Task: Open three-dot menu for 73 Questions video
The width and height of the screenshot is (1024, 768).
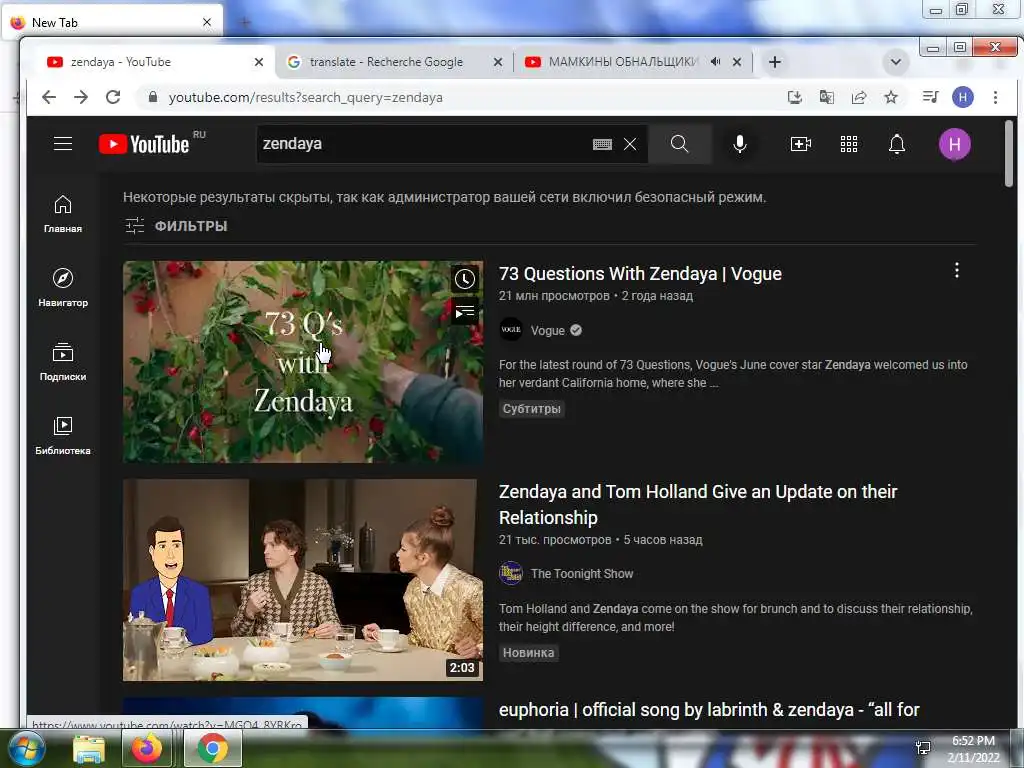Action: 957,270
